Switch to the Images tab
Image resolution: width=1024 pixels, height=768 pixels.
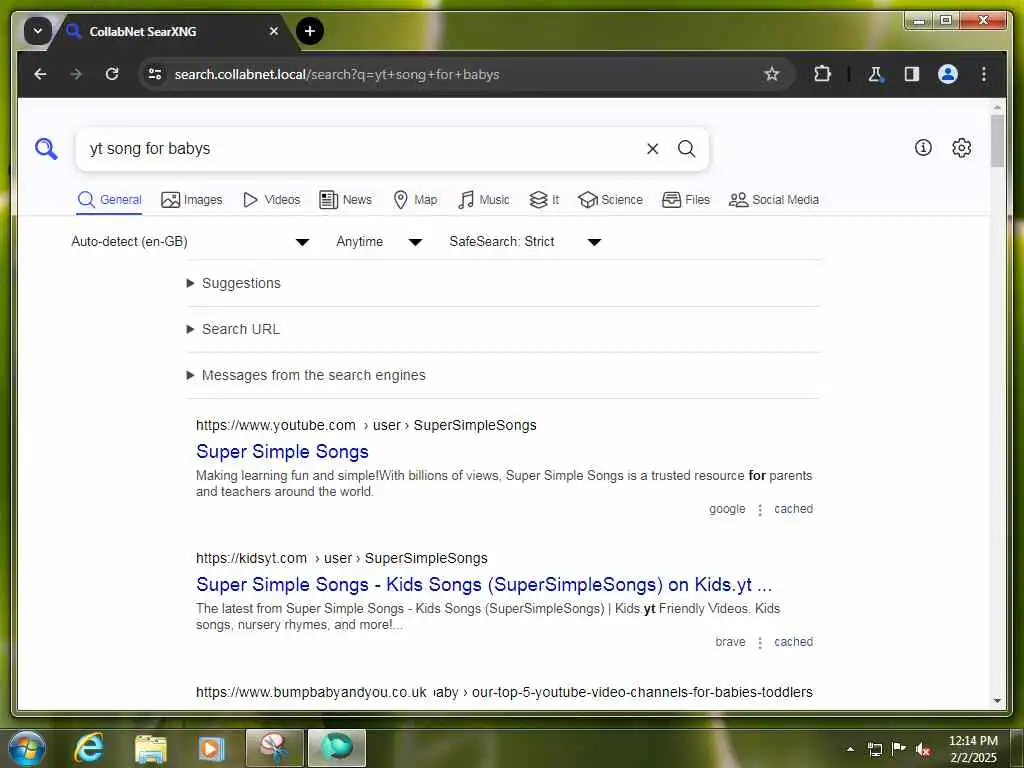click(x=191, y=200)
